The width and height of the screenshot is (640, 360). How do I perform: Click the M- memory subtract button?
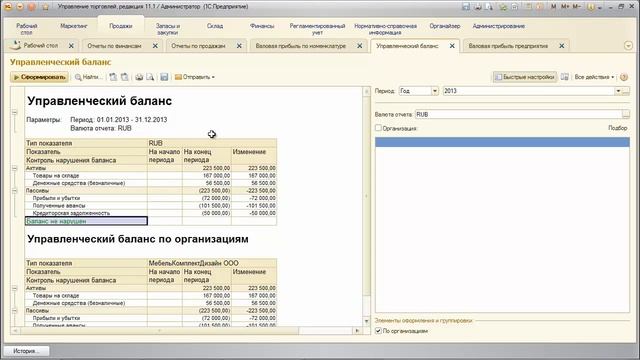pos(576,7)
